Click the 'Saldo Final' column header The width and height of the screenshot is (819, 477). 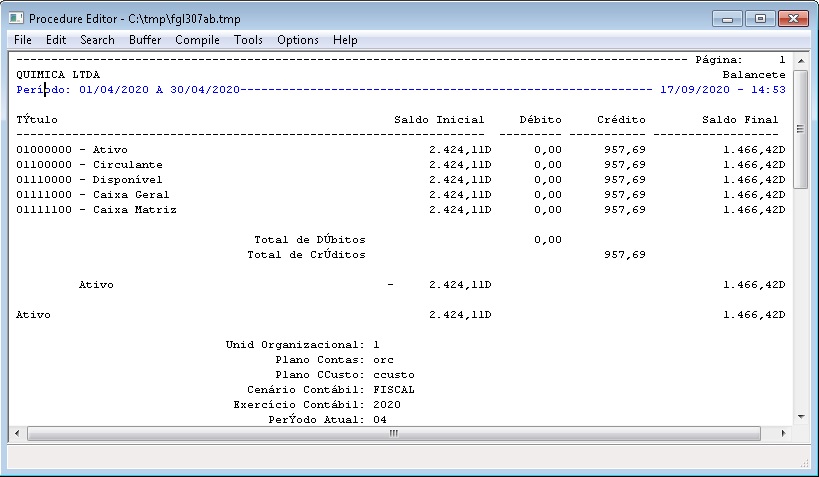tap(740, 120)
